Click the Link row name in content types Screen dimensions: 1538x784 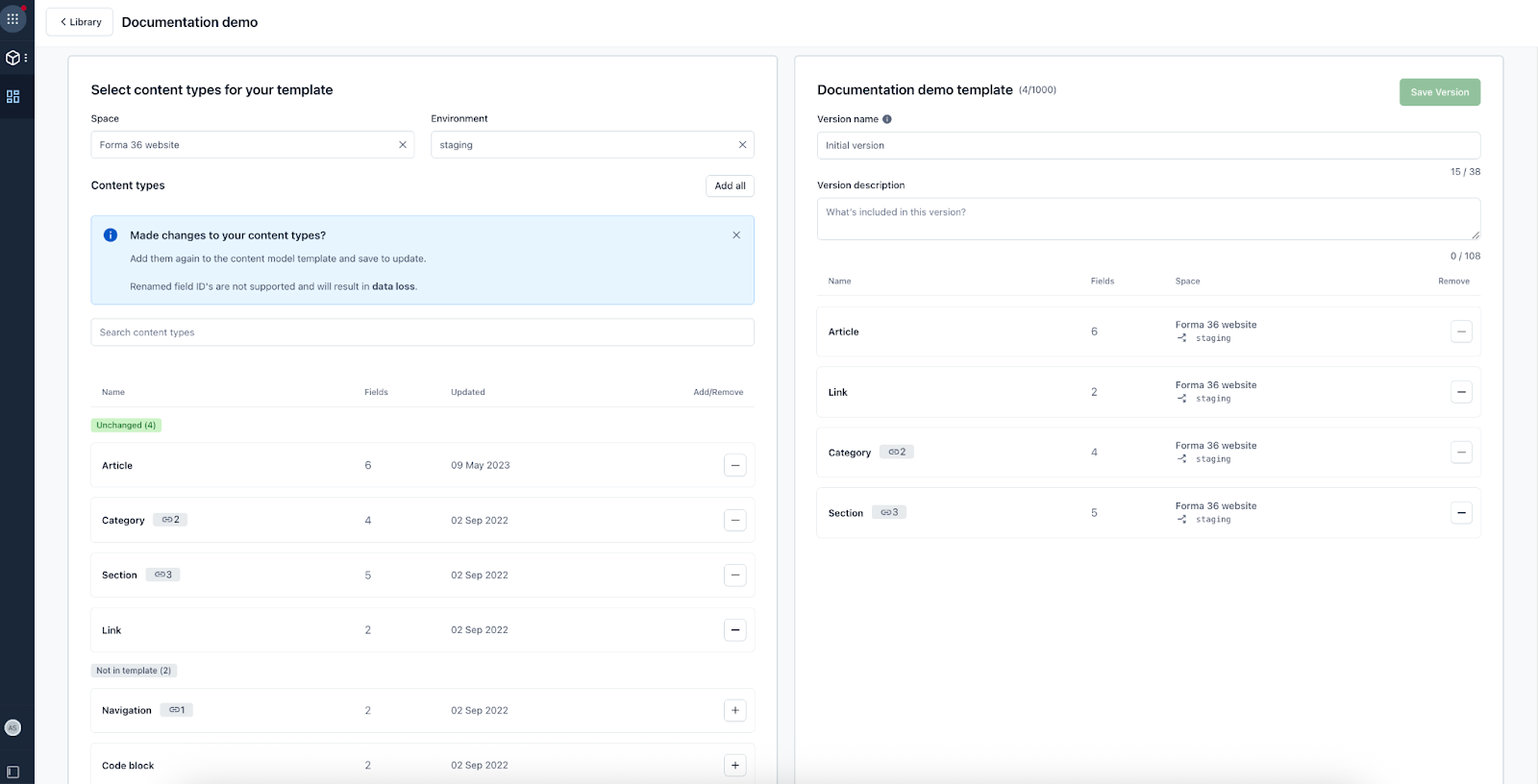pyautogui.click(x=112, y=631)
